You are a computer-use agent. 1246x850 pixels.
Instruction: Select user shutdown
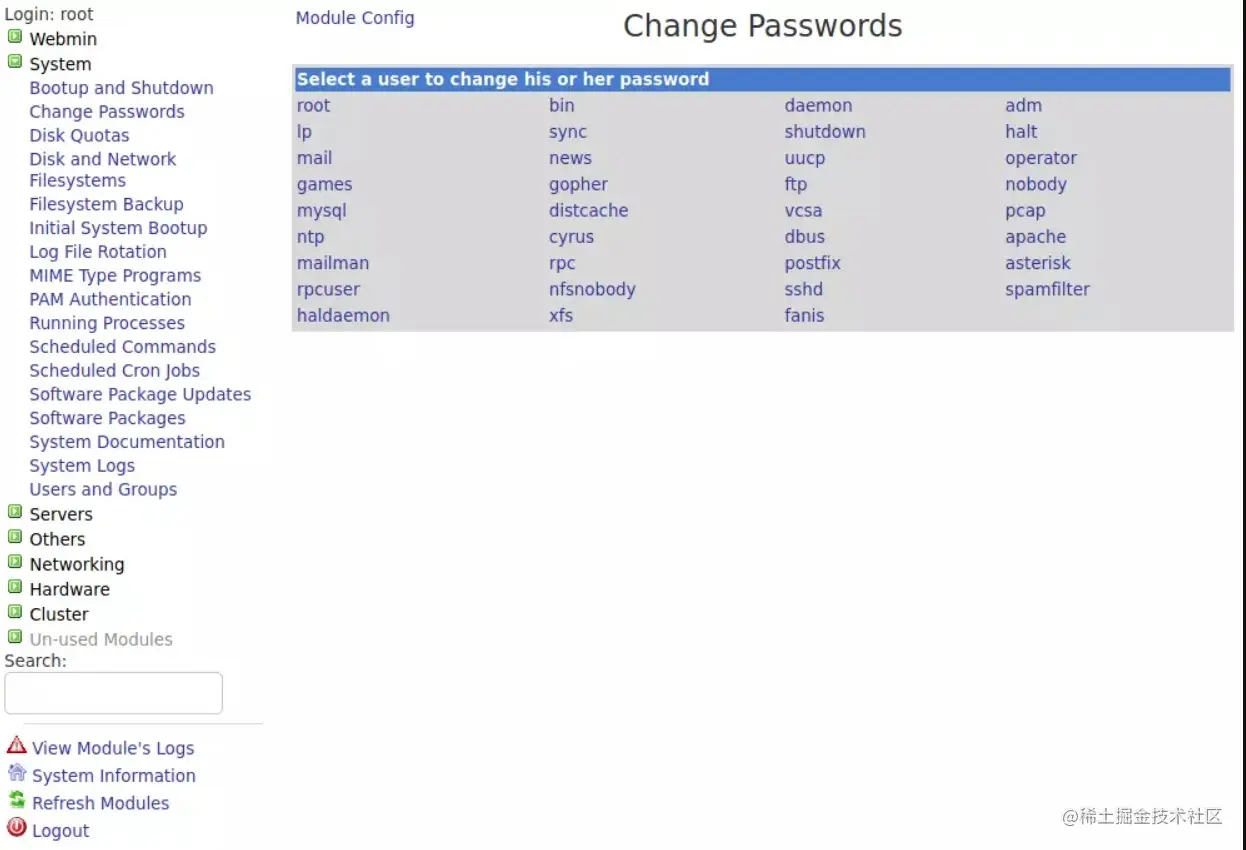[x=825, y=132]
